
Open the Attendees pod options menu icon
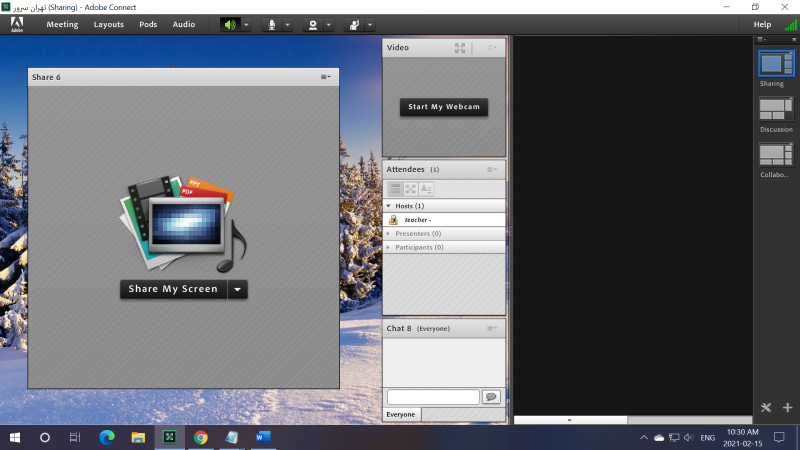(492, 170)
